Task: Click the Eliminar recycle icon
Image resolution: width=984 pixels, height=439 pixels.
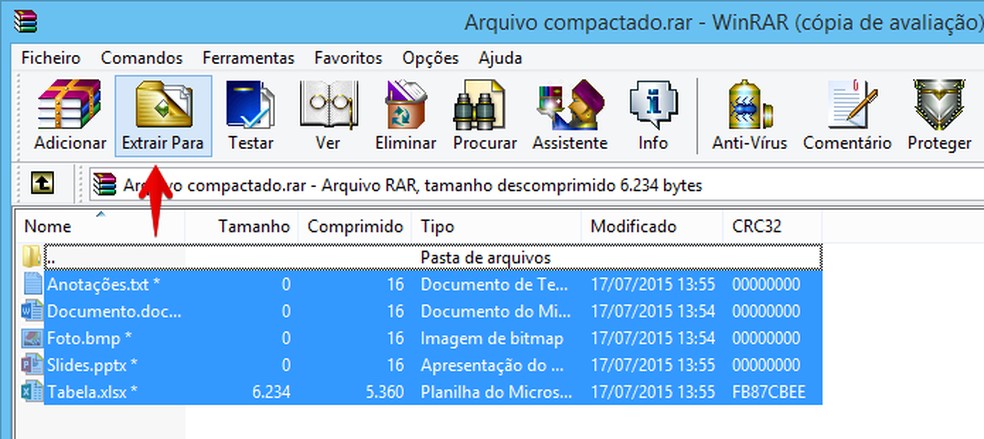Action: click(x=405, y=104)
